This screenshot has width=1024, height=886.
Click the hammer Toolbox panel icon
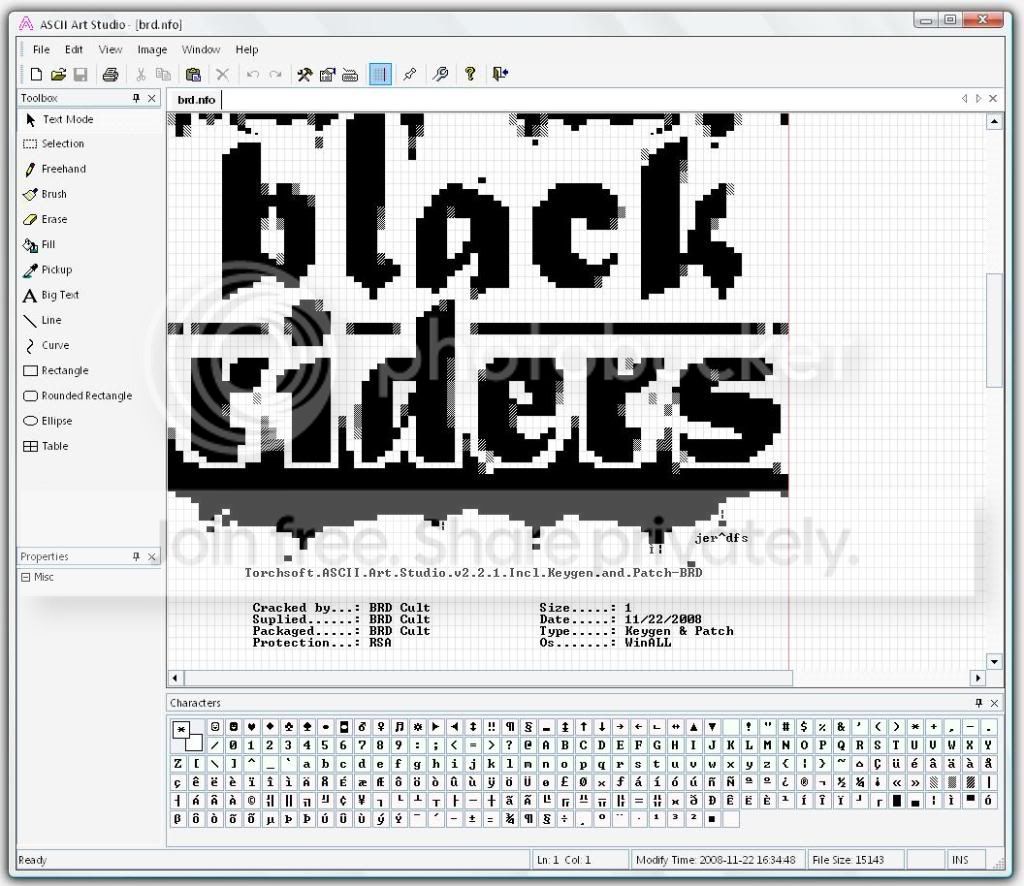304,74
